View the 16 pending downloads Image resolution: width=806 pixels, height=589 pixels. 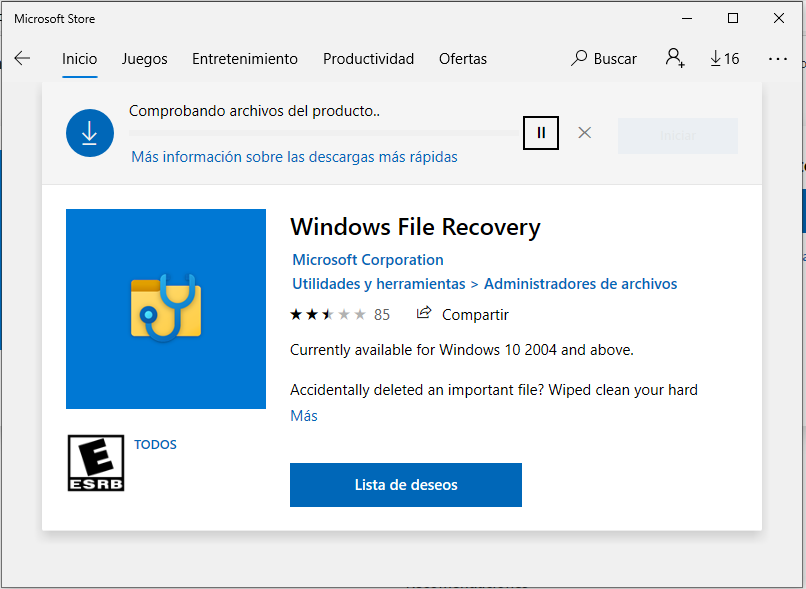pyautogui.click(x=724, y=59)
